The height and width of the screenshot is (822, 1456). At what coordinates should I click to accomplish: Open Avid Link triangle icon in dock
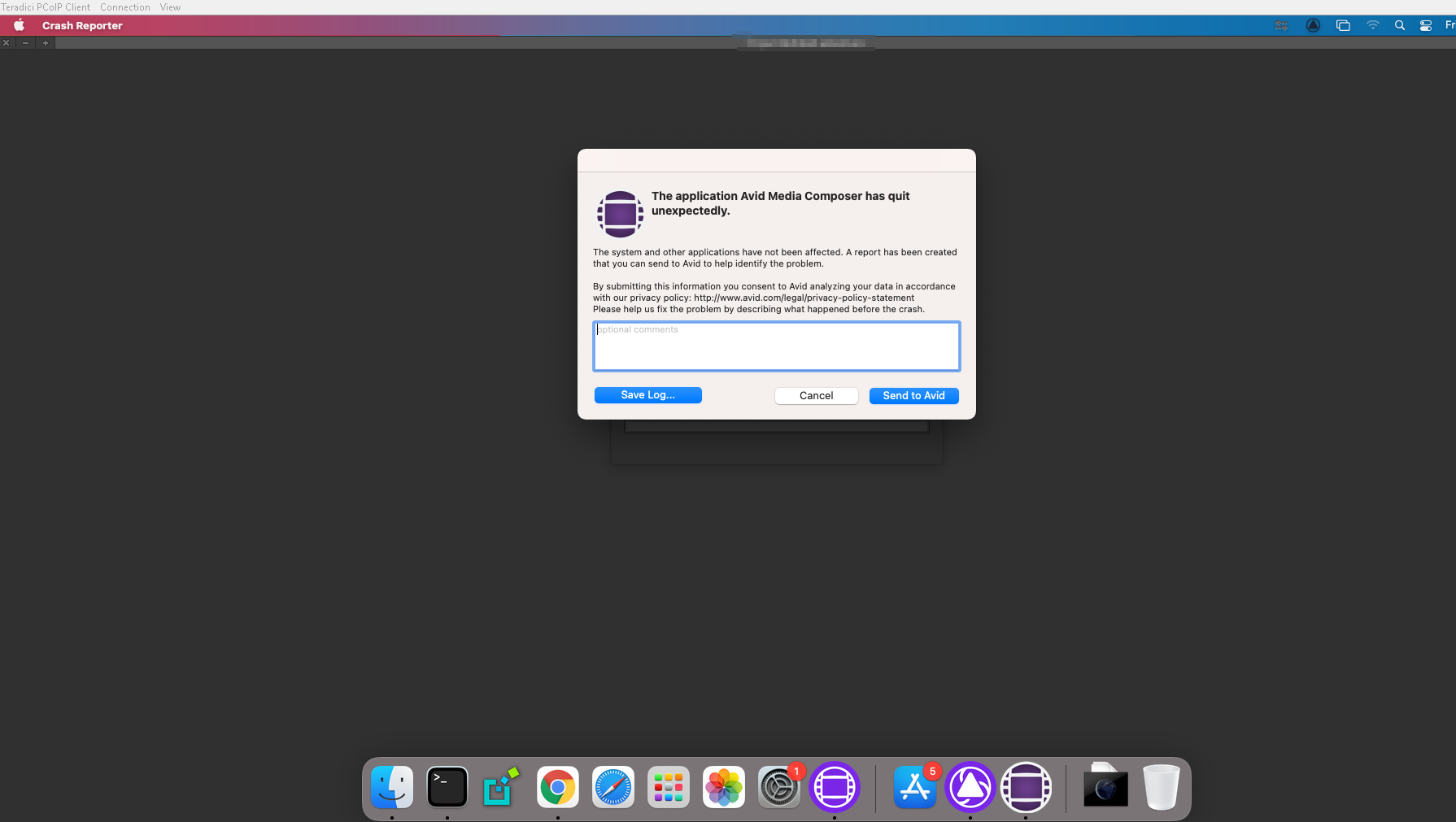tap(970, 787)
